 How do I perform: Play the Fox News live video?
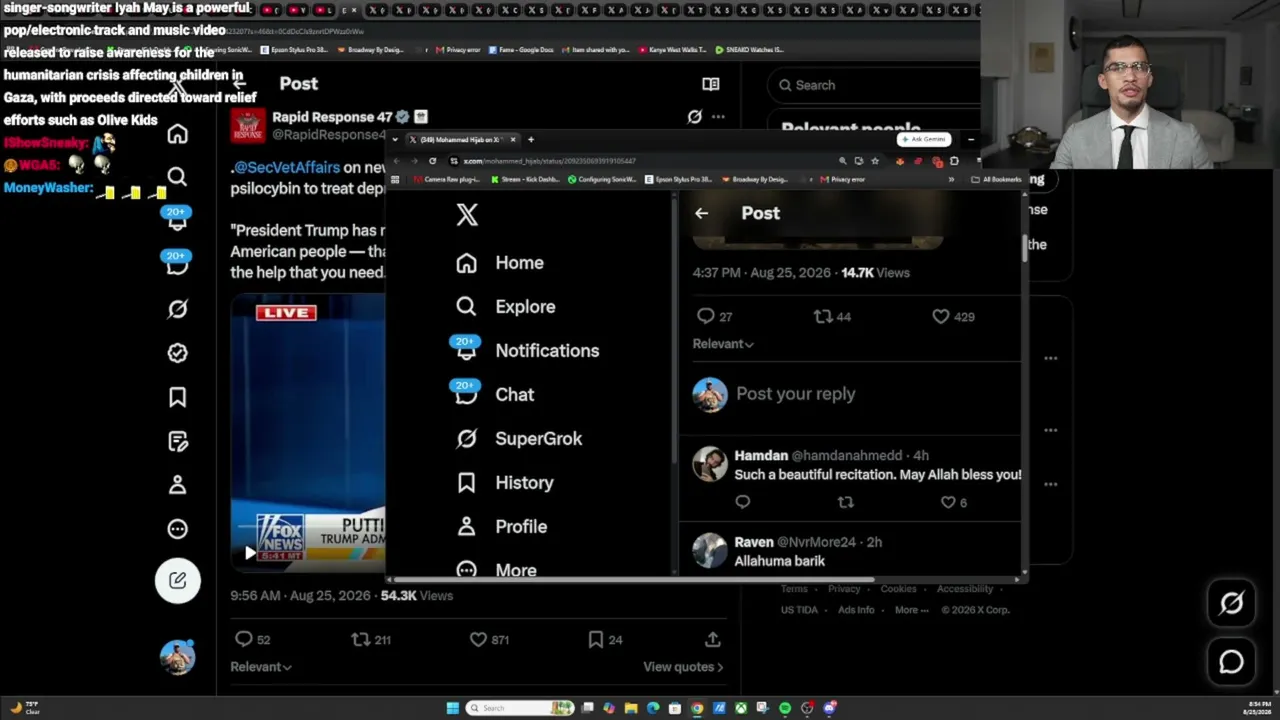coord(250,552)
